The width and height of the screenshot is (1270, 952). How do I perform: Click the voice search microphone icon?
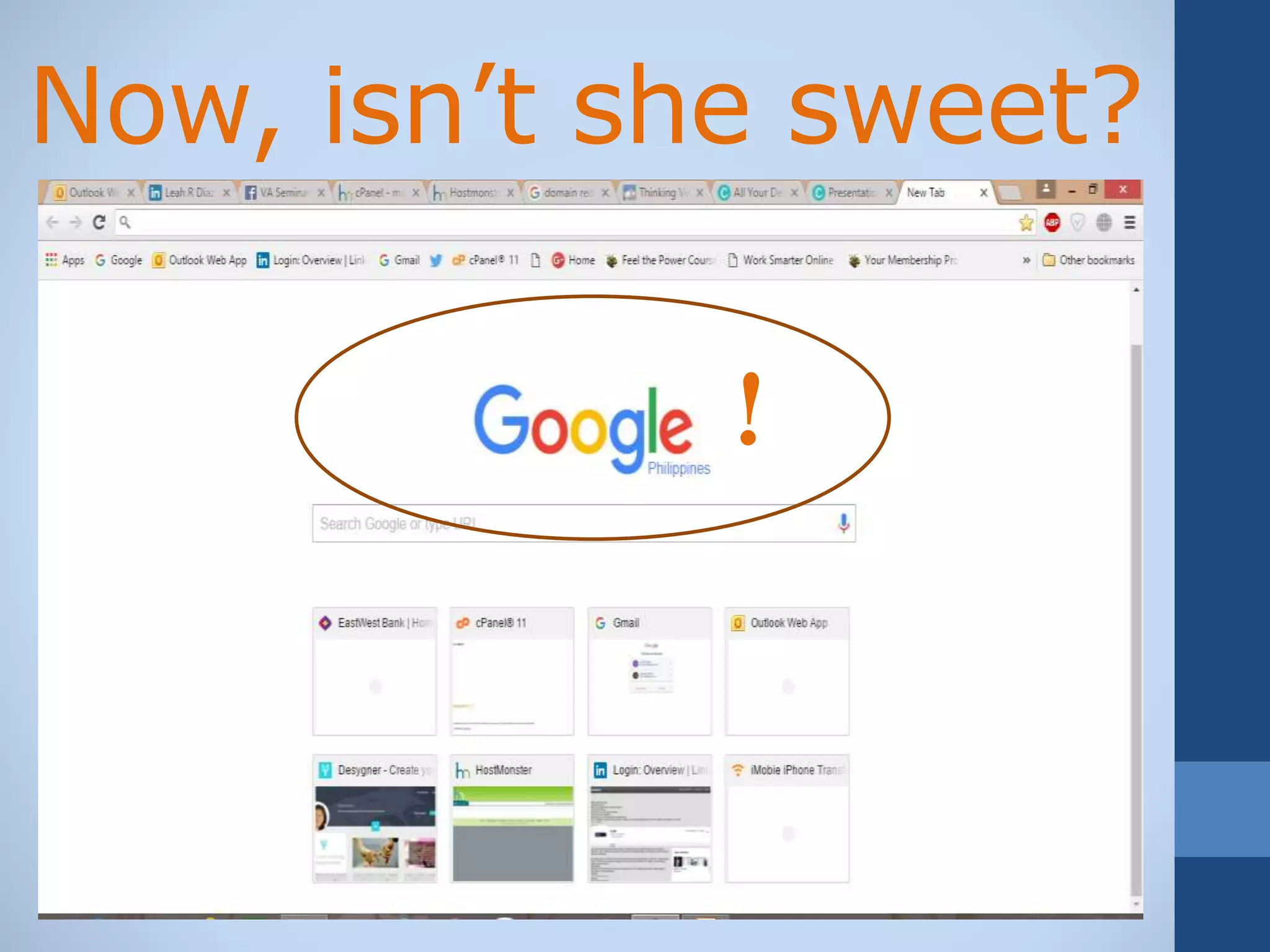tap(843, 524)
